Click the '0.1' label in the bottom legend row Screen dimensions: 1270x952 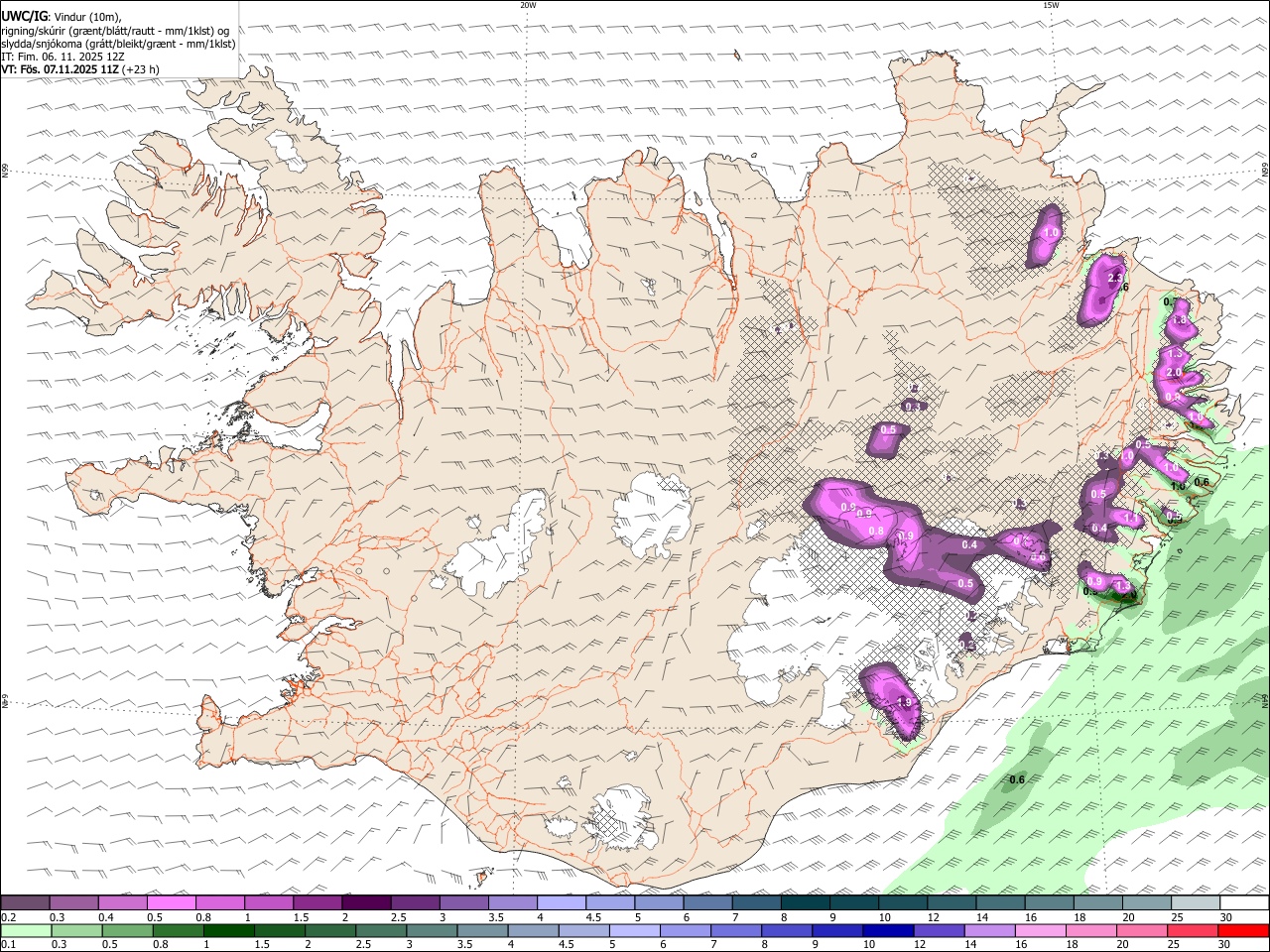point(9,945)
